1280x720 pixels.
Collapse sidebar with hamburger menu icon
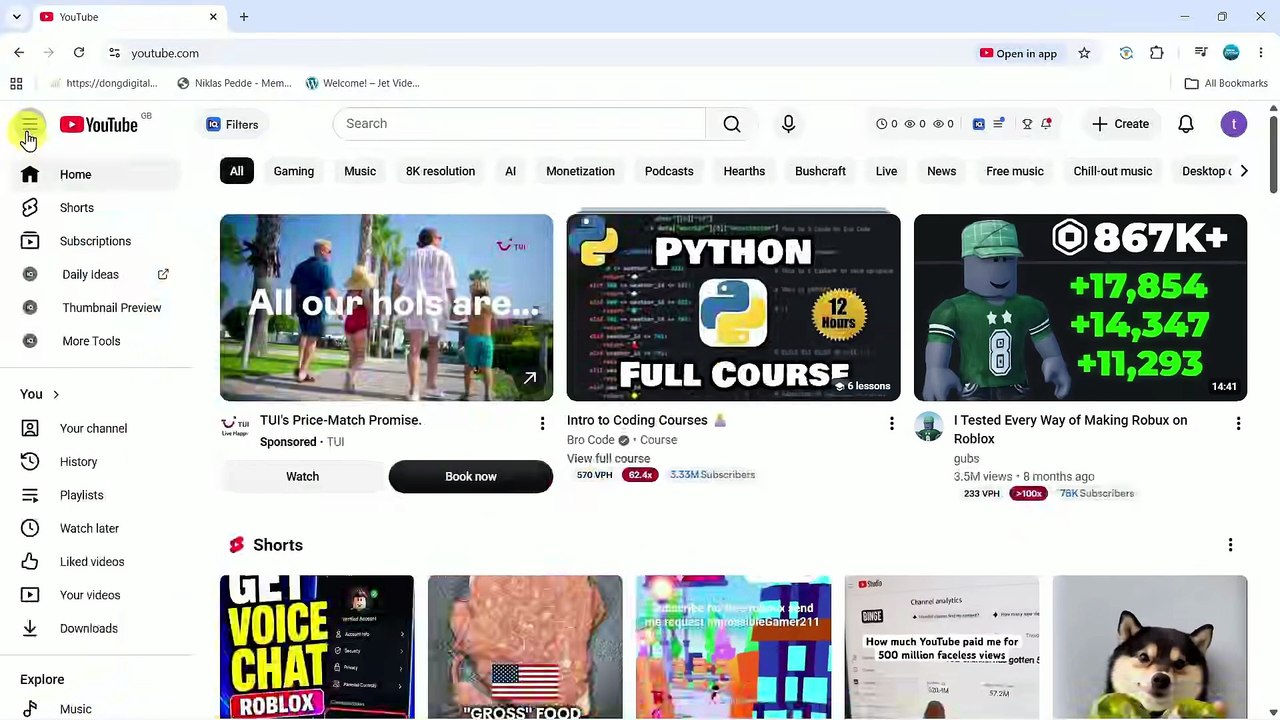(x=30, y=125)
